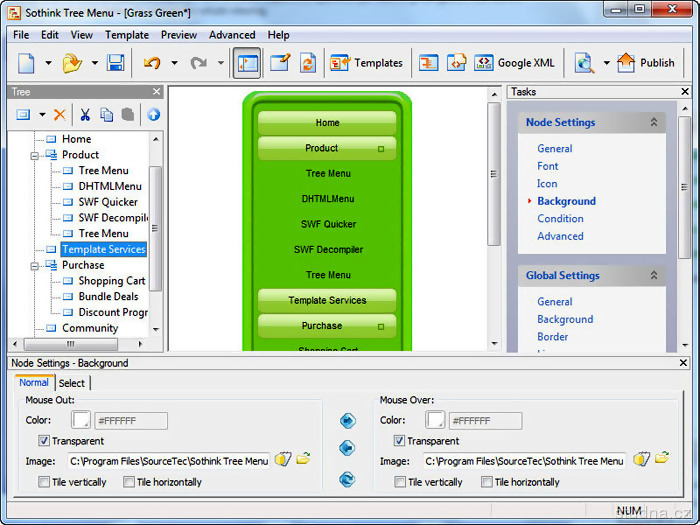Enable Tile vertically under Mouse Out
The height and width of the screenshot is (525, 700).
[45, 482]
